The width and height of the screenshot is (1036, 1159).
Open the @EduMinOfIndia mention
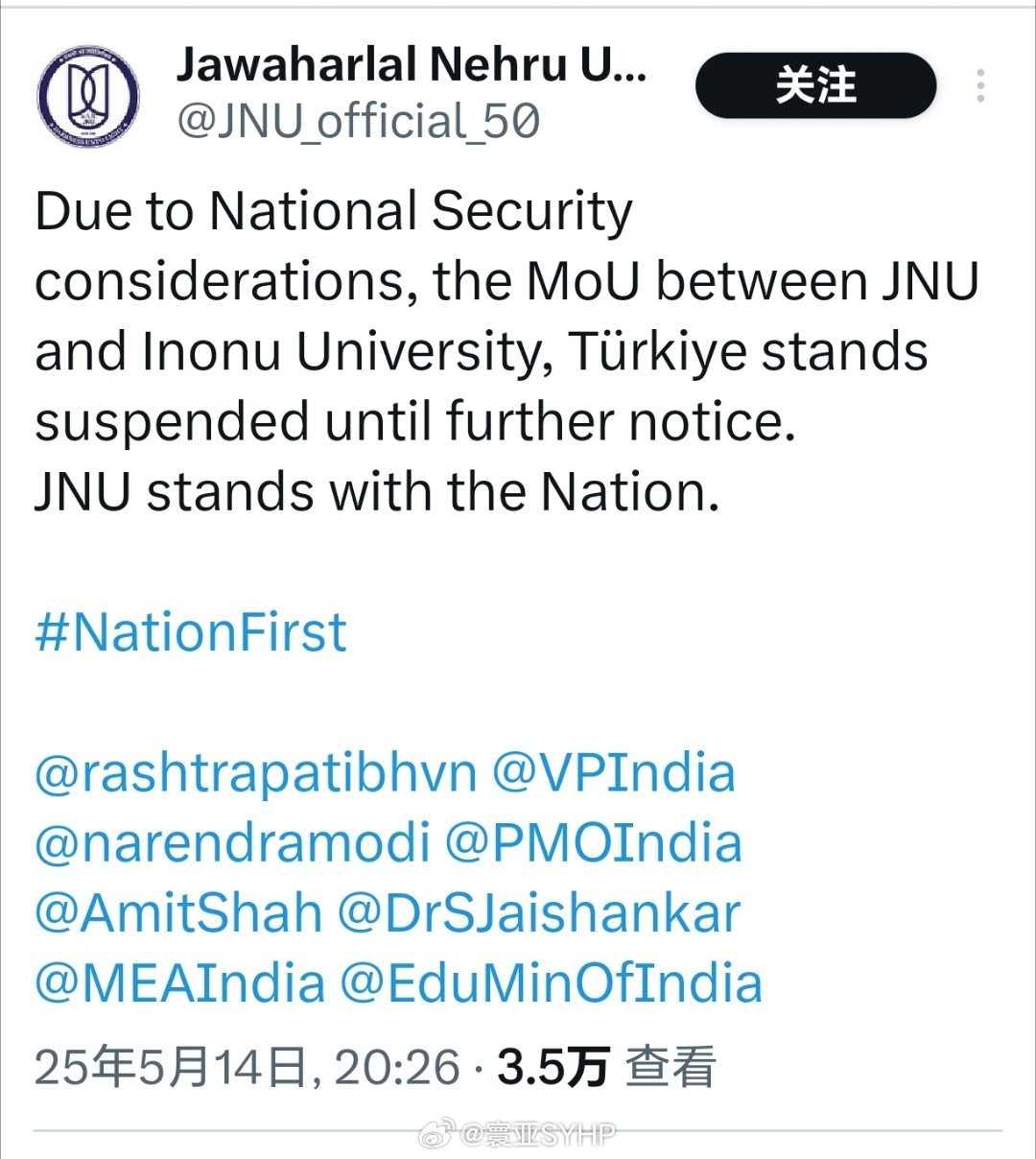click(x=552, y=983)
